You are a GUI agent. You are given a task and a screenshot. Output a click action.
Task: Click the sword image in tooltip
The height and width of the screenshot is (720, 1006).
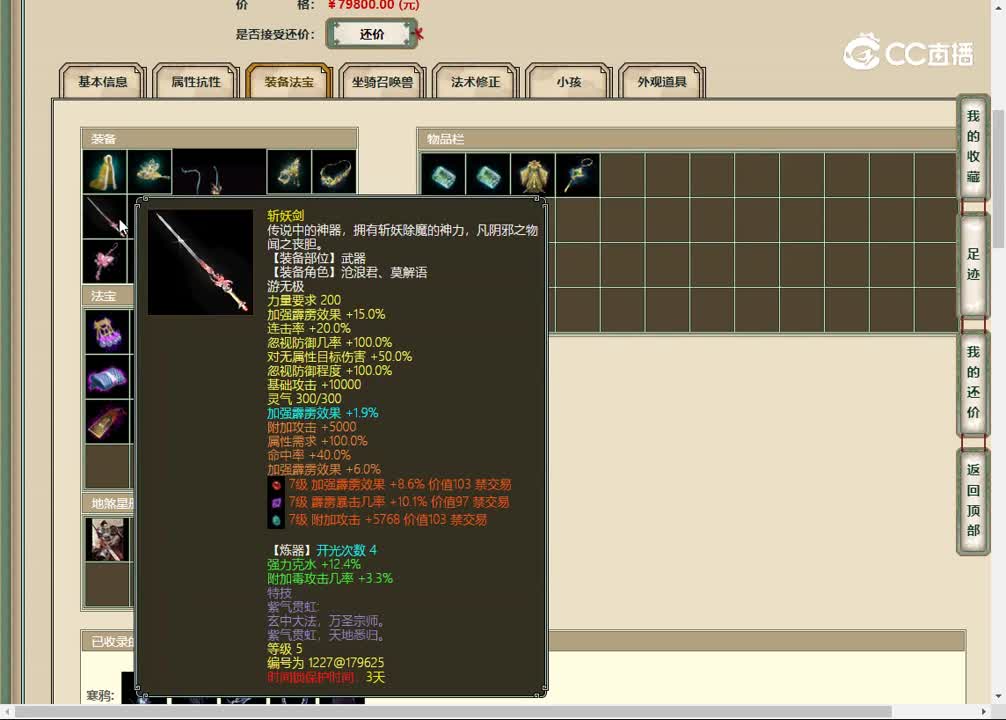point(201,262)
